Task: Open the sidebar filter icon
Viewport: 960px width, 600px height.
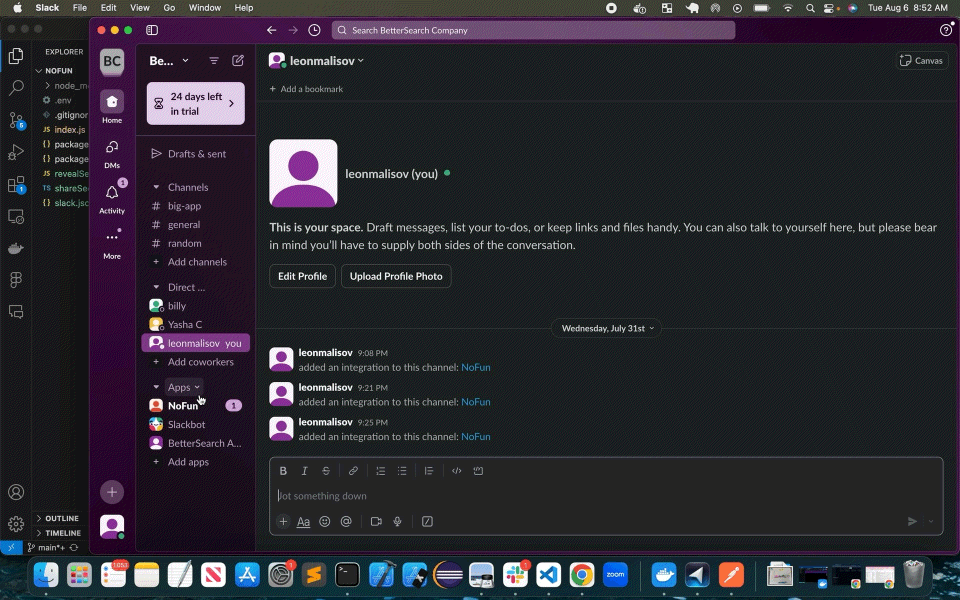Action: [x=214, y=61]
